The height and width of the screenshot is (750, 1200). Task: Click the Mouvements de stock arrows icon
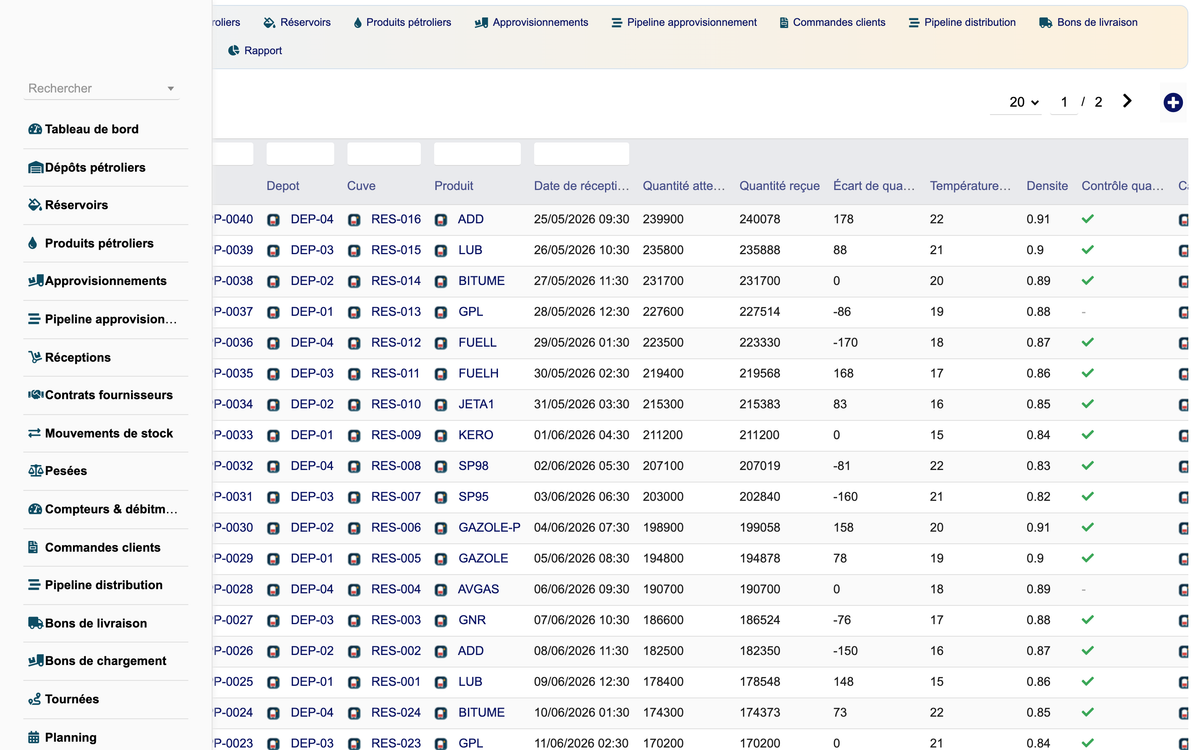pyautogui.click(x=35, y=433)
